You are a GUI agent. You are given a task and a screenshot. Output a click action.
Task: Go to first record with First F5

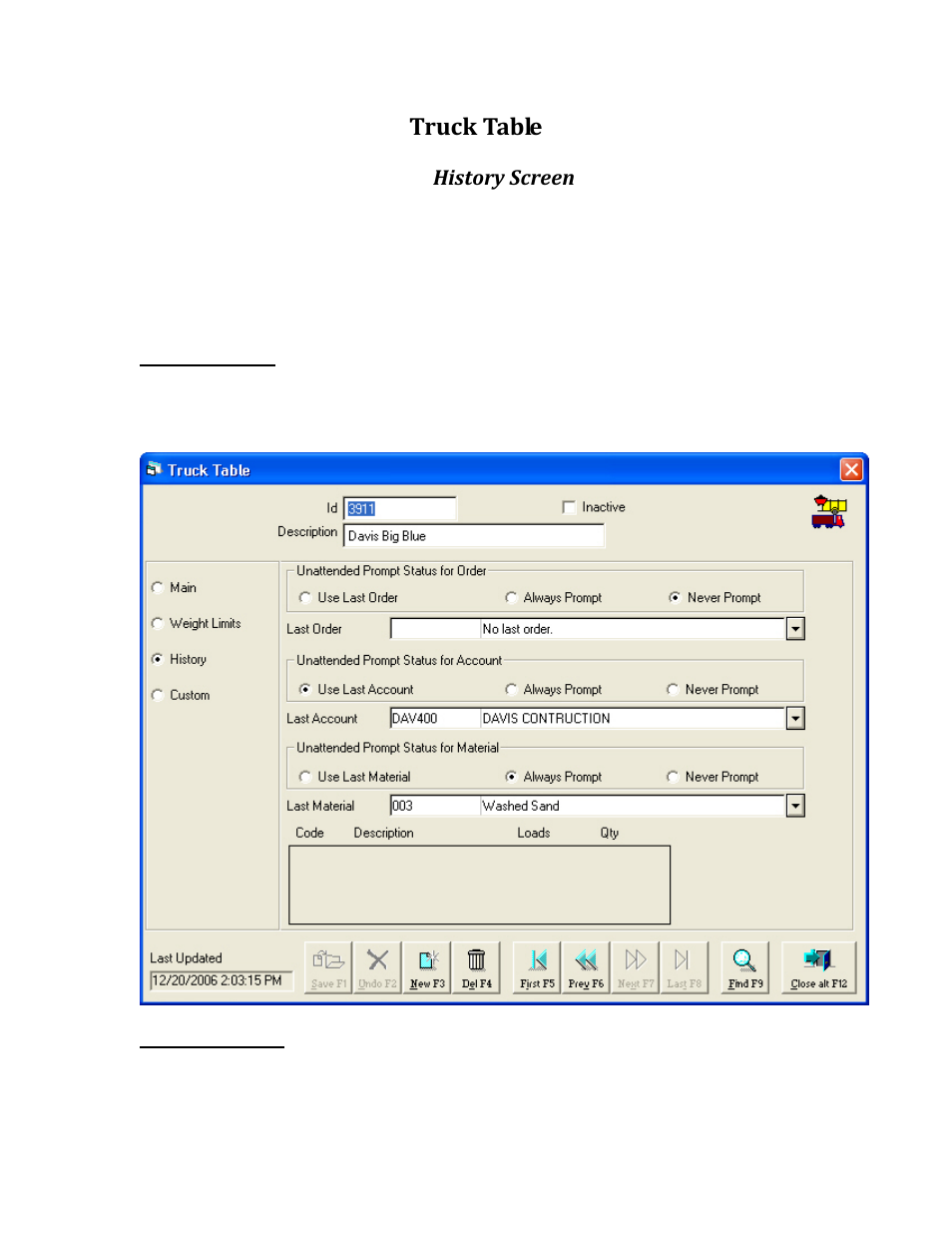[x=537, y=966]
